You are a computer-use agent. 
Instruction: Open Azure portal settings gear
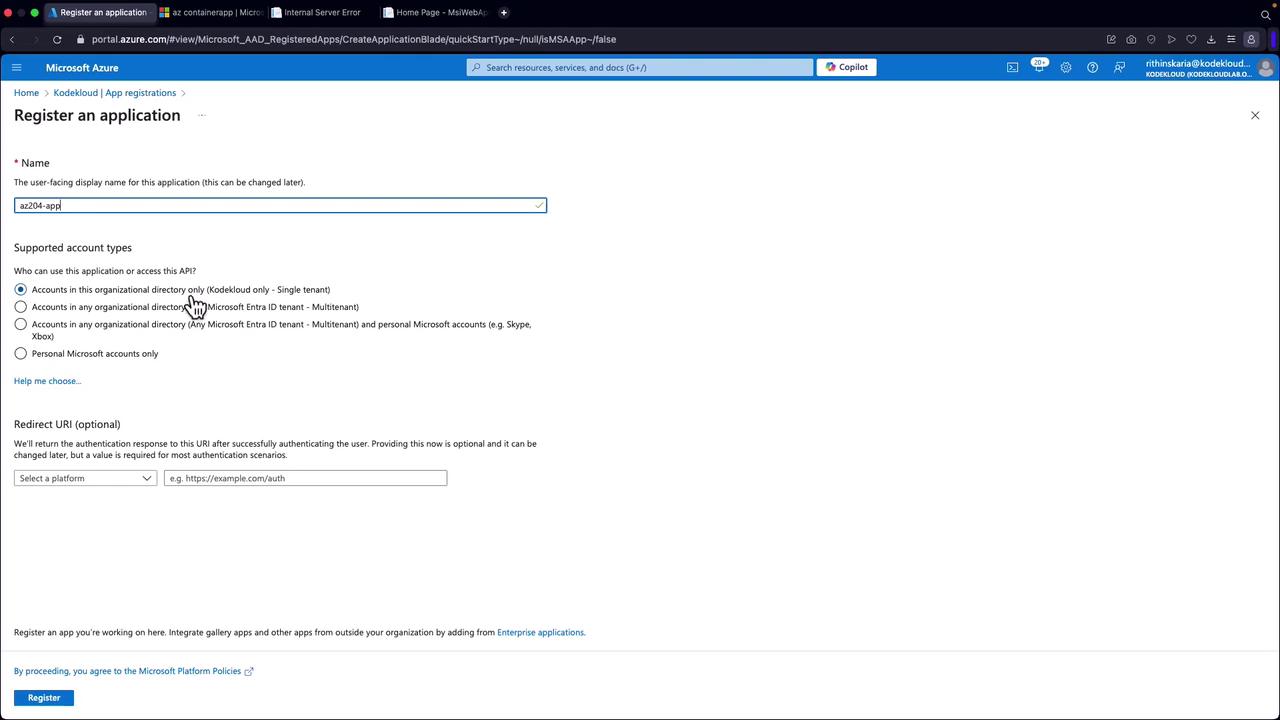pyautogui.click(x=1066, y=67)
